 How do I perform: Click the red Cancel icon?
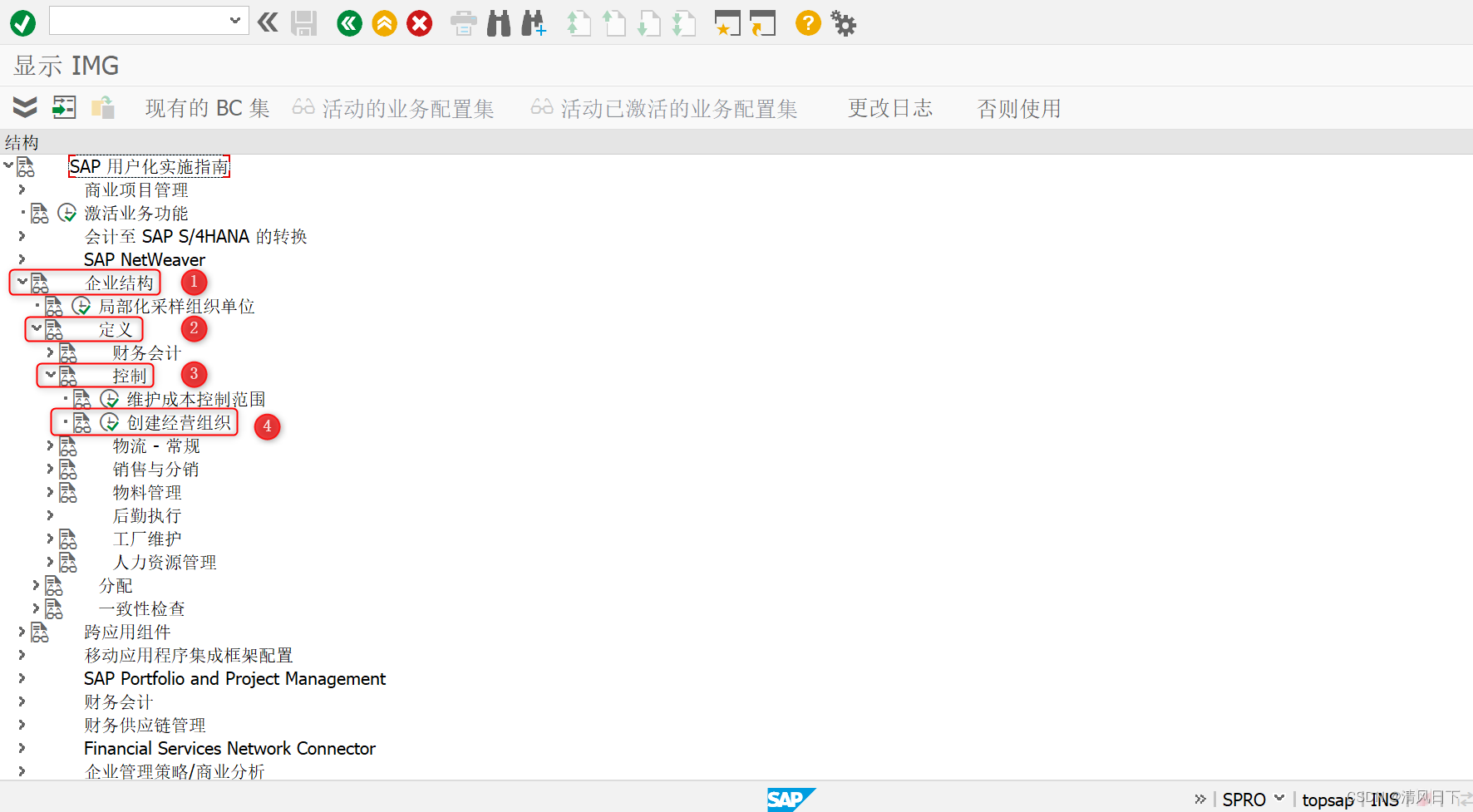[x=420, y=23]
